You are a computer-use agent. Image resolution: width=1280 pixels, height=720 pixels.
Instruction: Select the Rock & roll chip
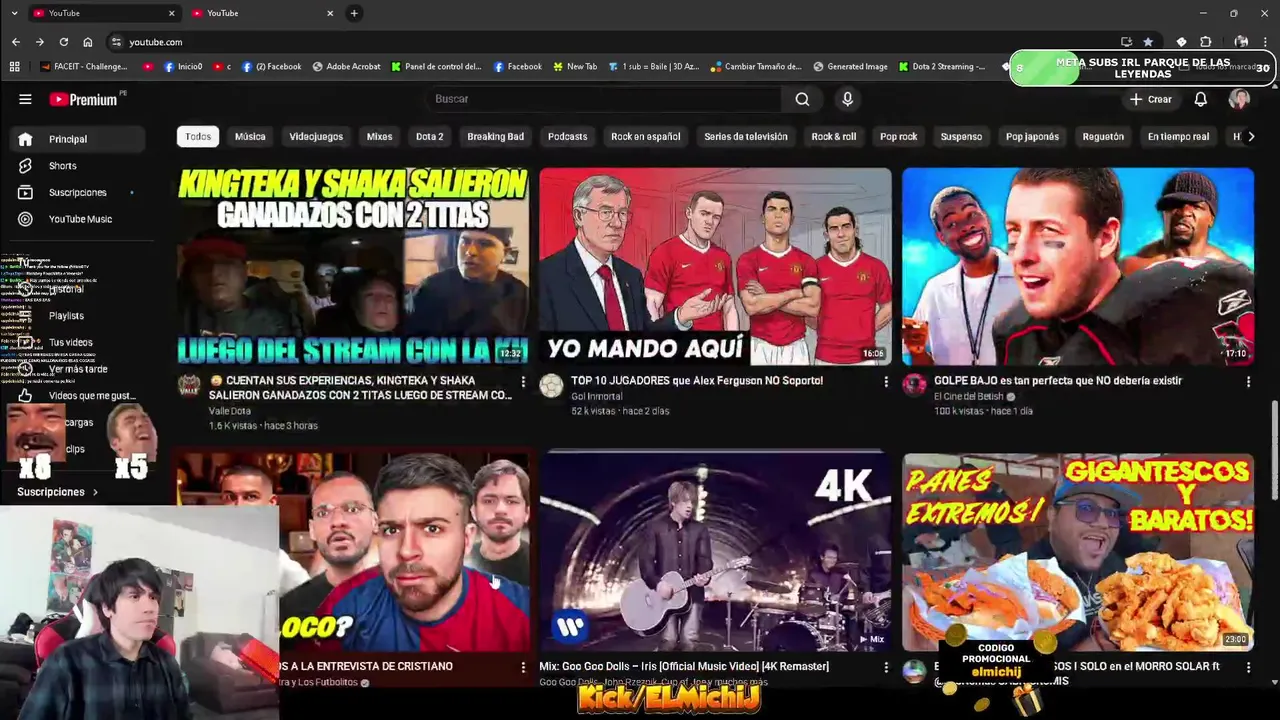pos(834,137)
